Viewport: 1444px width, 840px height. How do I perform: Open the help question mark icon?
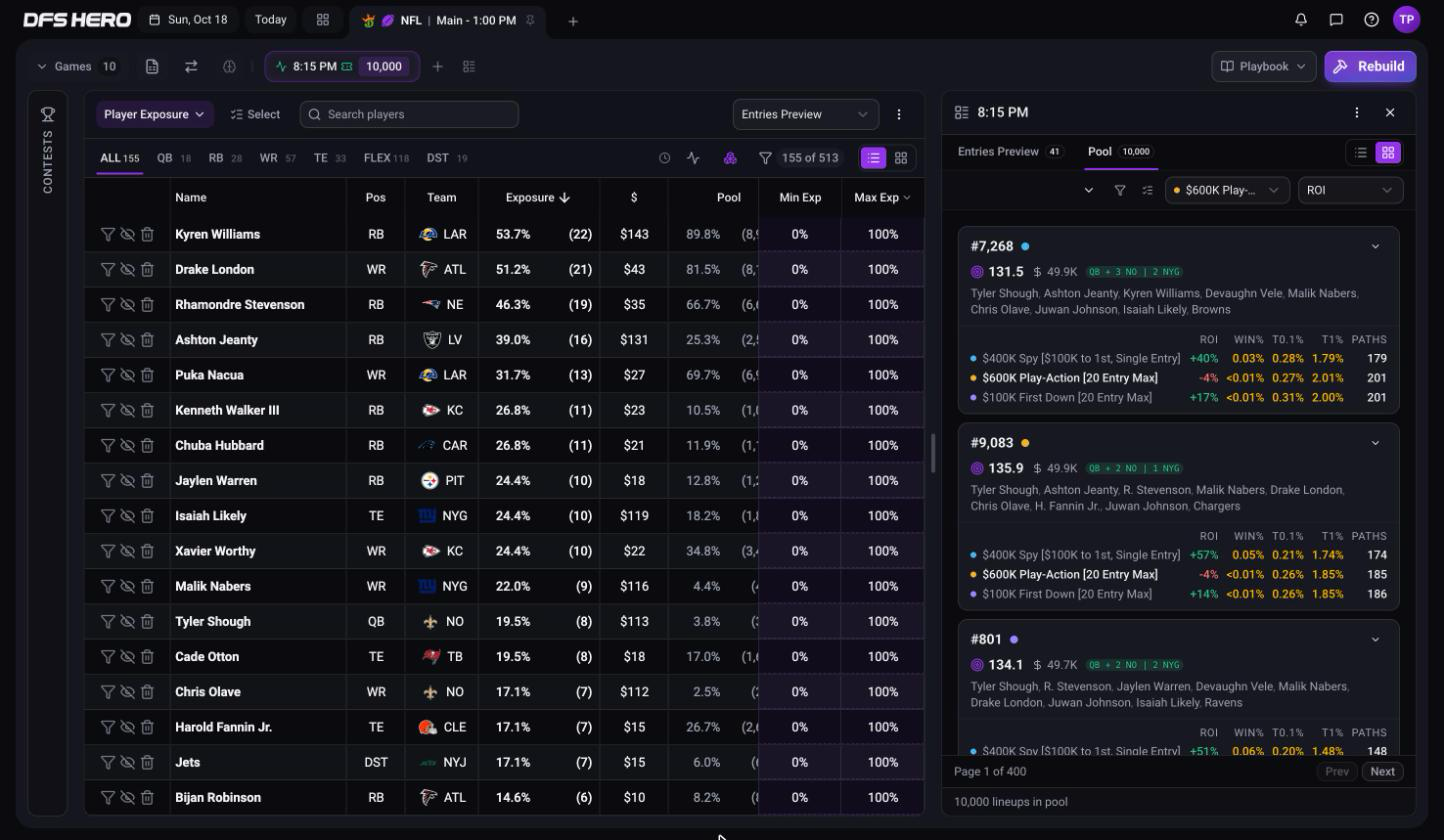click(1371, 19)
